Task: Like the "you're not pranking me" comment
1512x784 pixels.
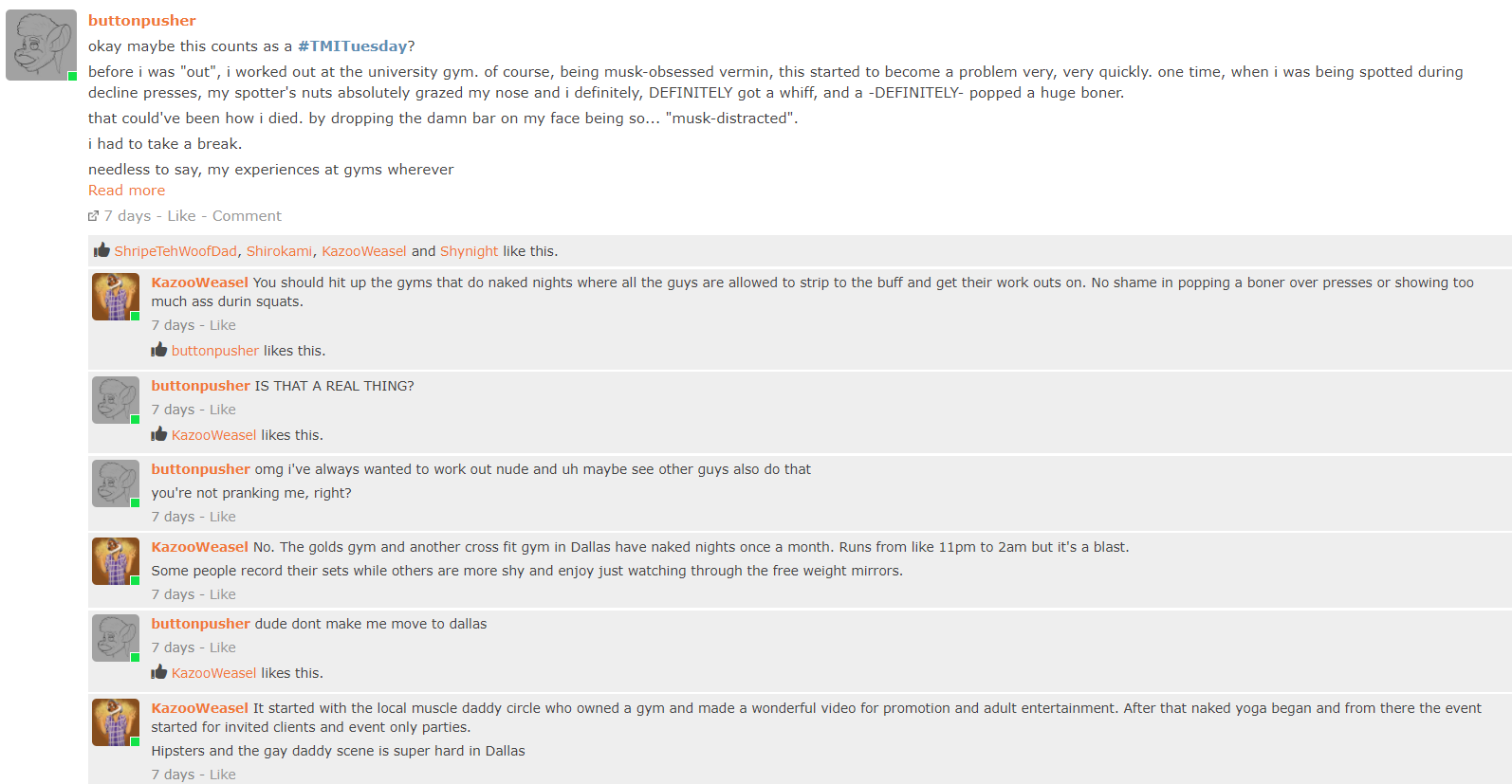Action: 223,517
